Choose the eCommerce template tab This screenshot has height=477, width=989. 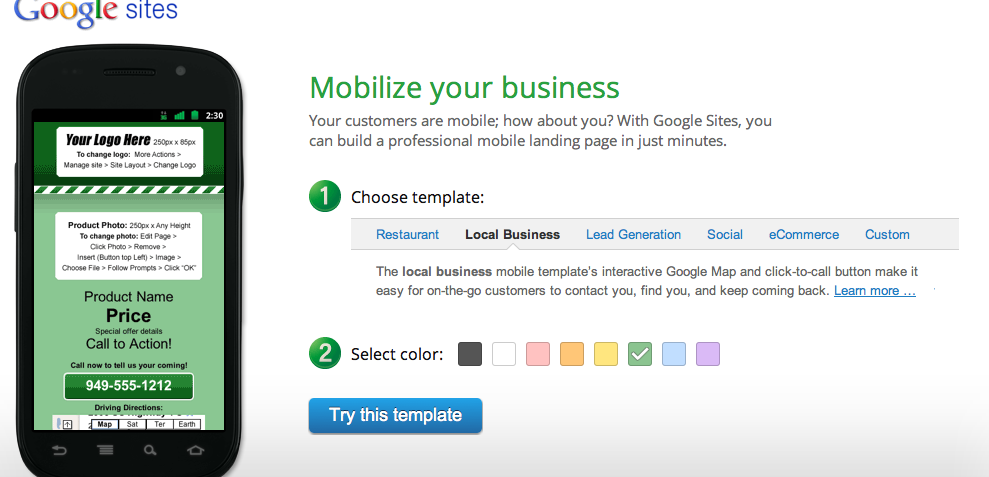click(x=804, y=235)
